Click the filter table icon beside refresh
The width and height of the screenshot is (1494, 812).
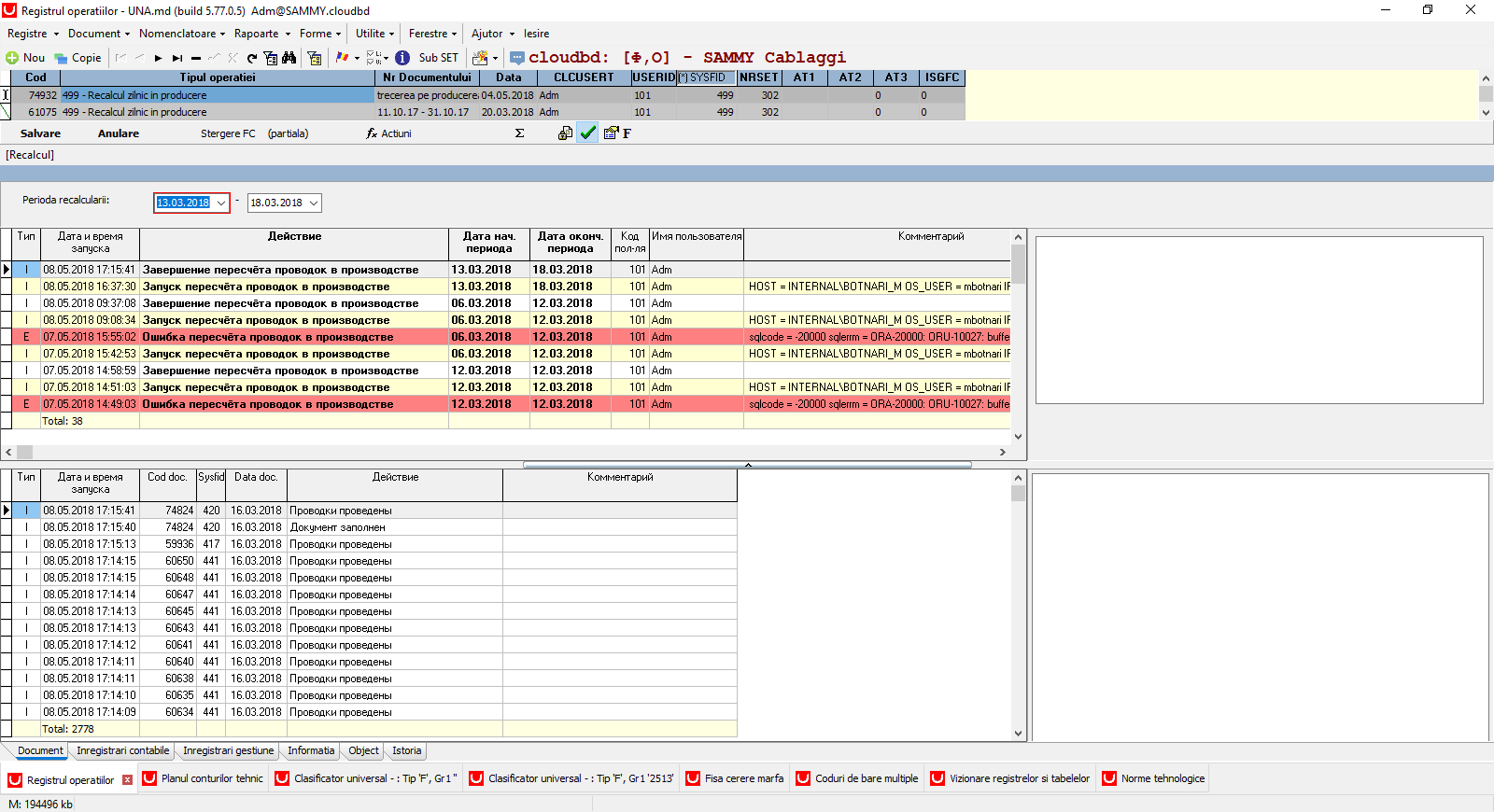coord(271,58)
